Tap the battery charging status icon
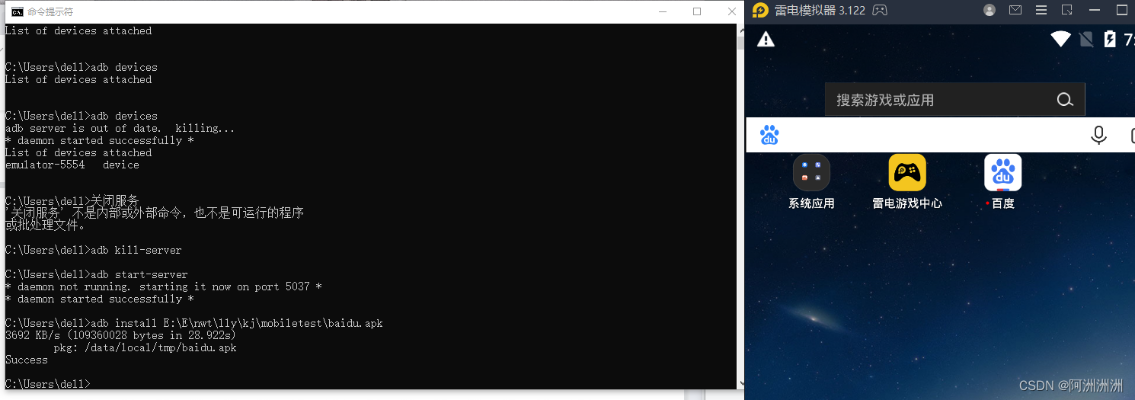Image resolution: width=1135 pixels, height=400 pixels. coord(1109,40)
